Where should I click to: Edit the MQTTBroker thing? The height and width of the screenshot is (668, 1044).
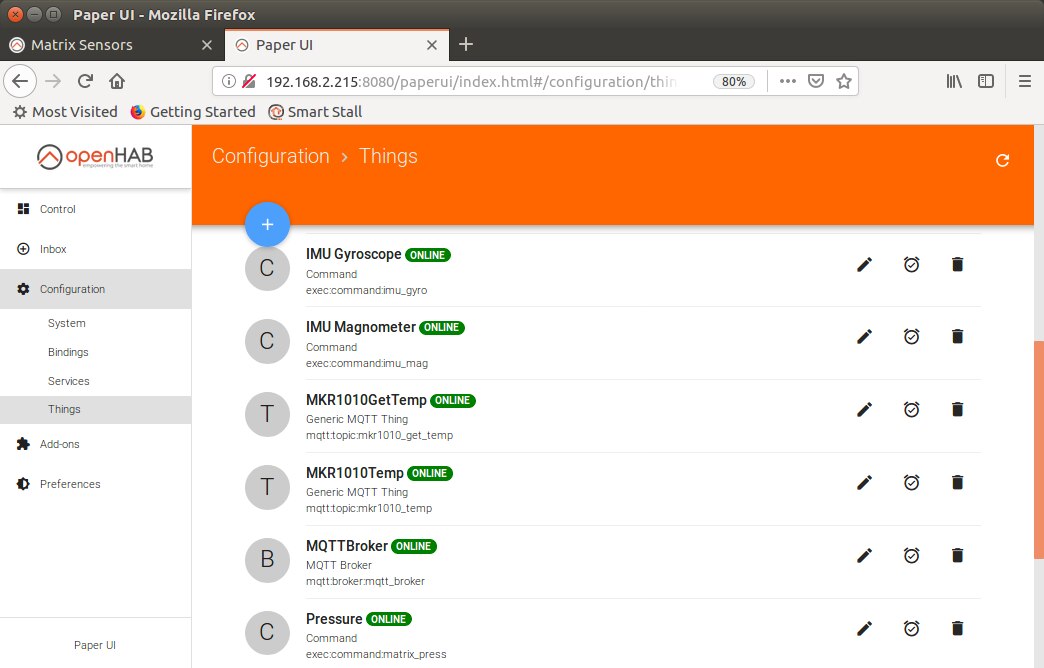pos(864,555)
